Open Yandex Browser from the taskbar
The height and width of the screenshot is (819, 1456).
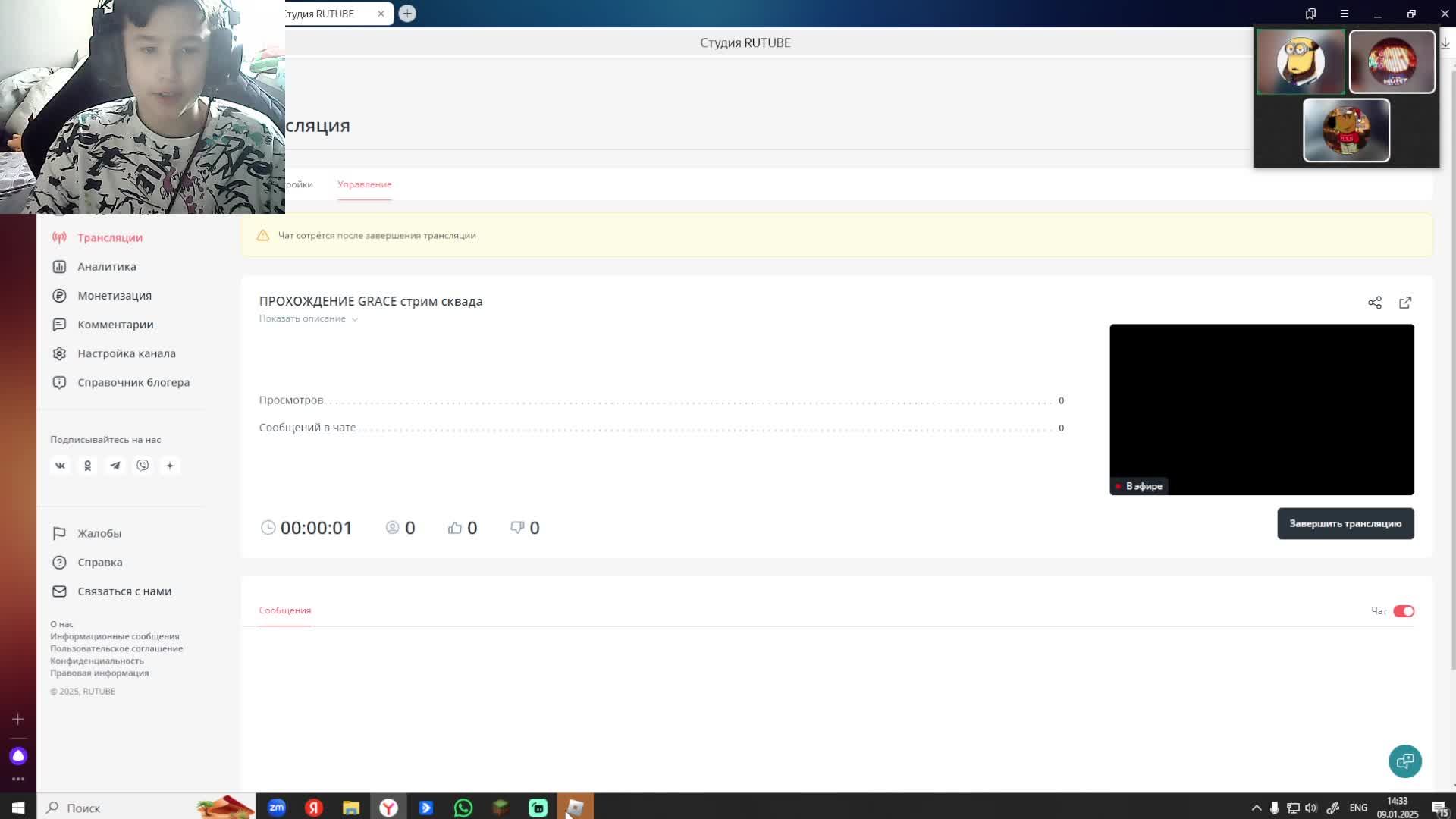(388, 808)
